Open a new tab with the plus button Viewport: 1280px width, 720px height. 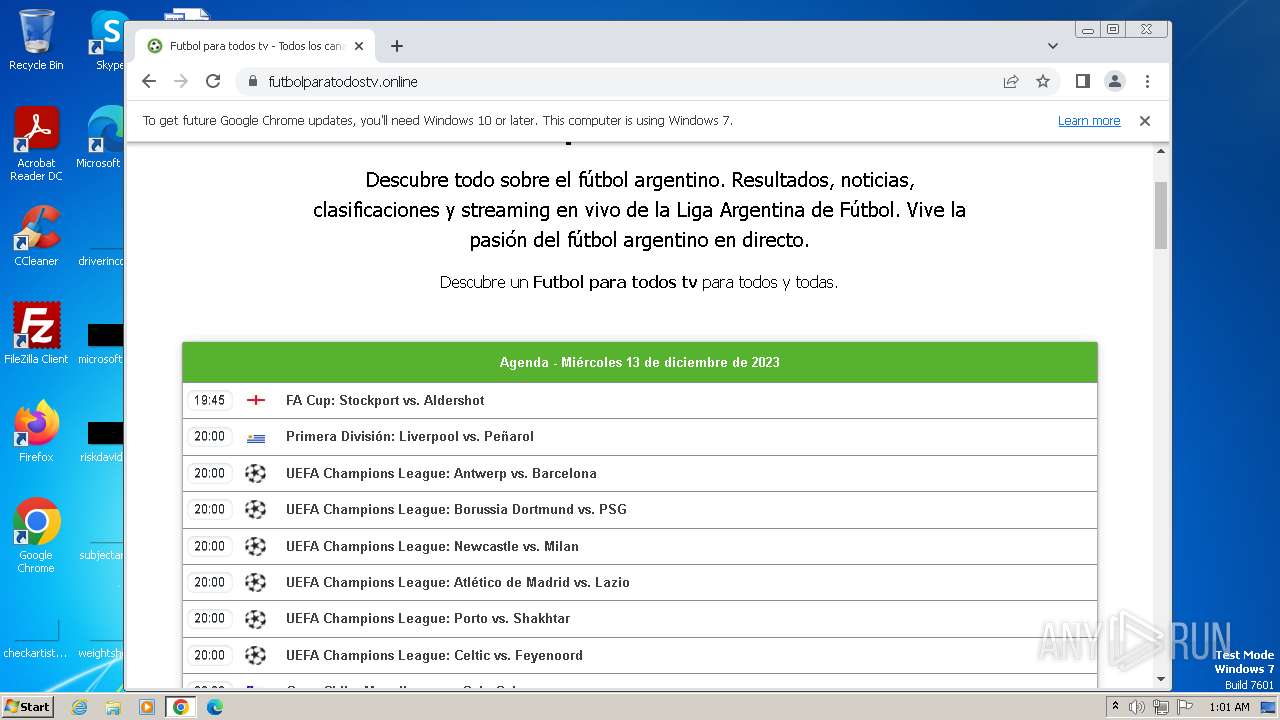tap(397, 46)
